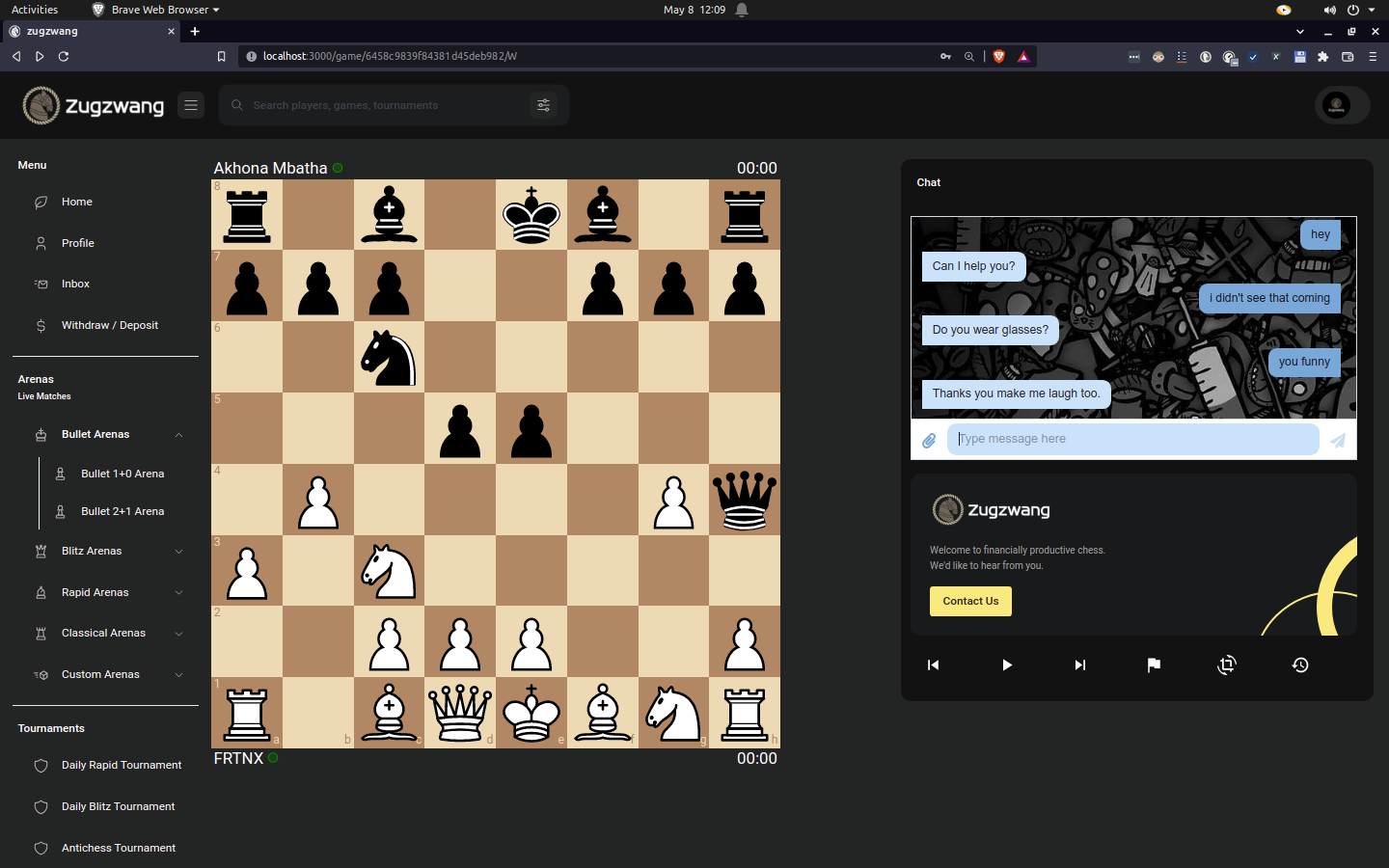The image size is (1389, 868).
Task: Go to Home in sidebar menu
Action: tap(77, 203)
